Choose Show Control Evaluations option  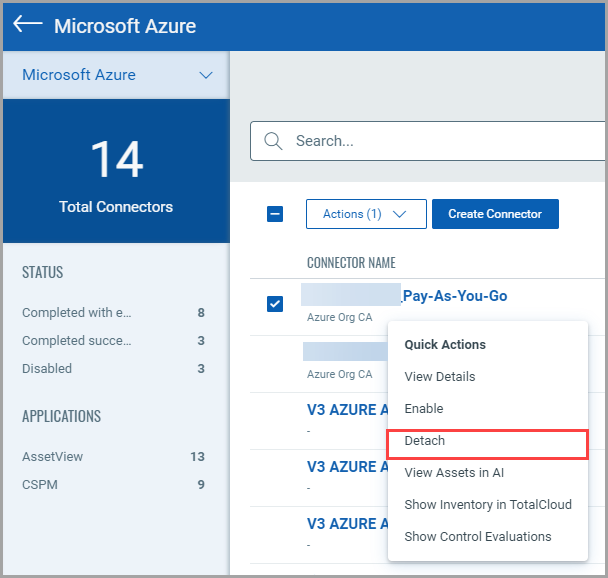pos(477,537)
